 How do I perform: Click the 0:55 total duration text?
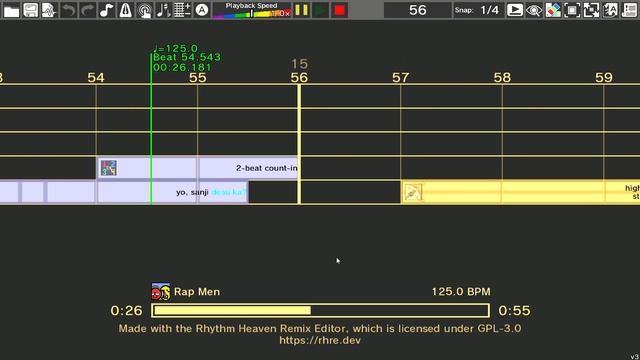coord(514,311)
